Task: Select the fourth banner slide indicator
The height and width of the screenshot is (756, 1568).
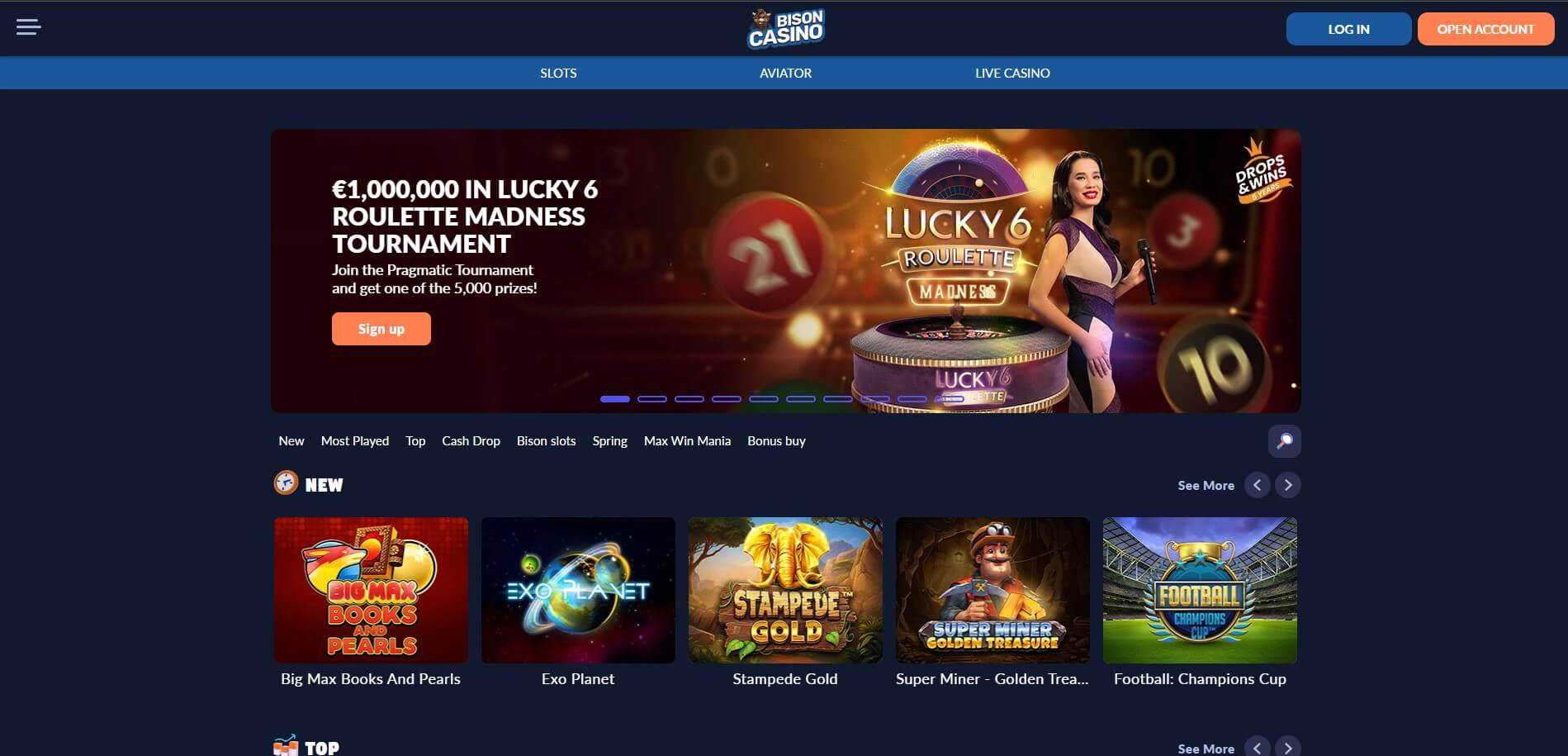Action: [x=727, y=399]
